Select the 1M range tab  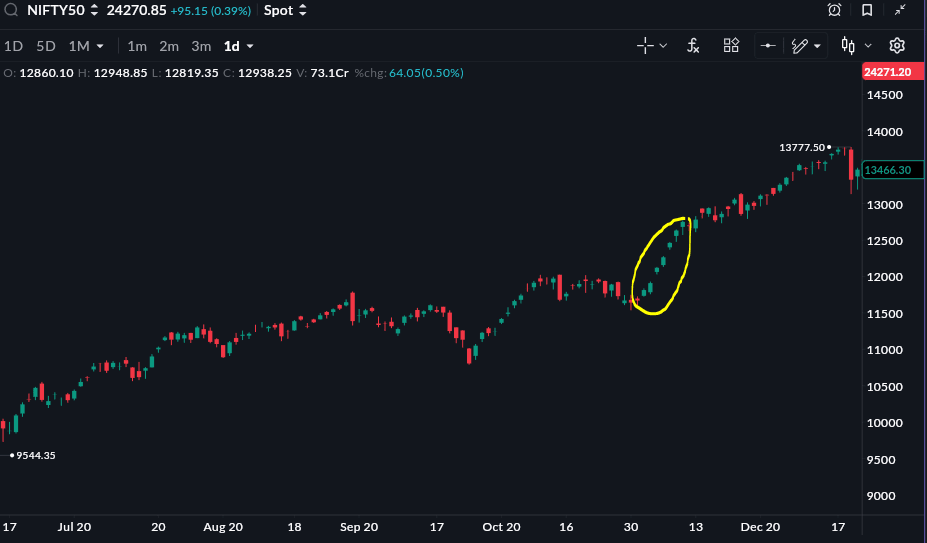point(79,46)
